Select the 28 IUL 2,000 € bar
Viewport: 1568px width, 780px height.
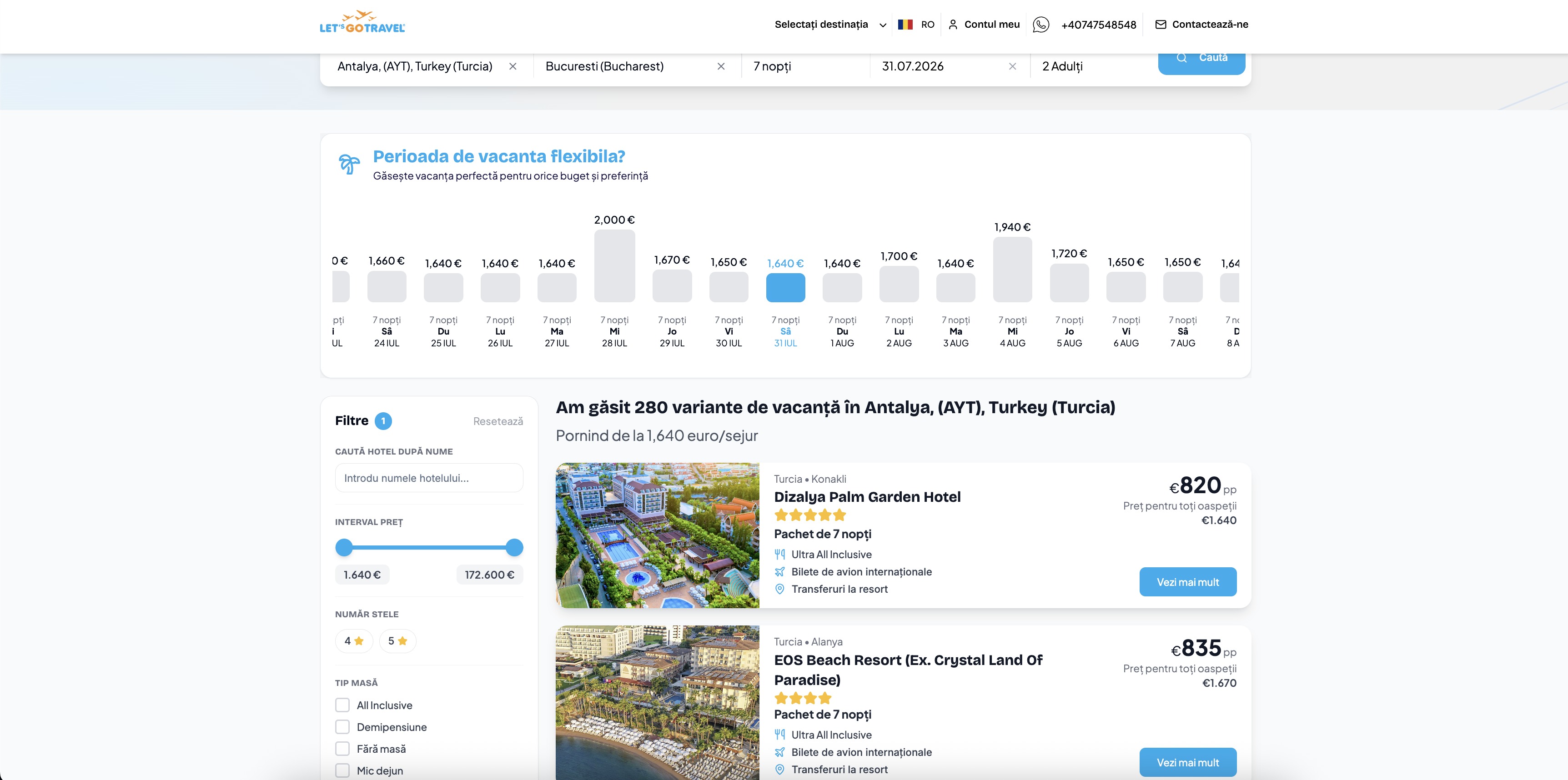[614, 265]
